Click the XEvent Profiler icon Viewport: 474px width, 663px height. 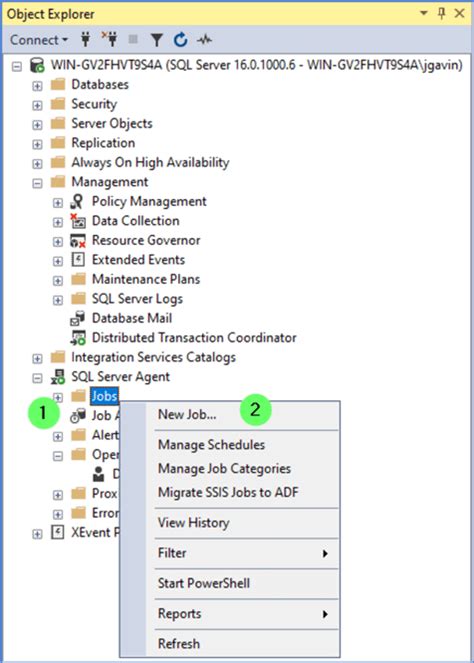pyautogui.click(x=58, y=532)
